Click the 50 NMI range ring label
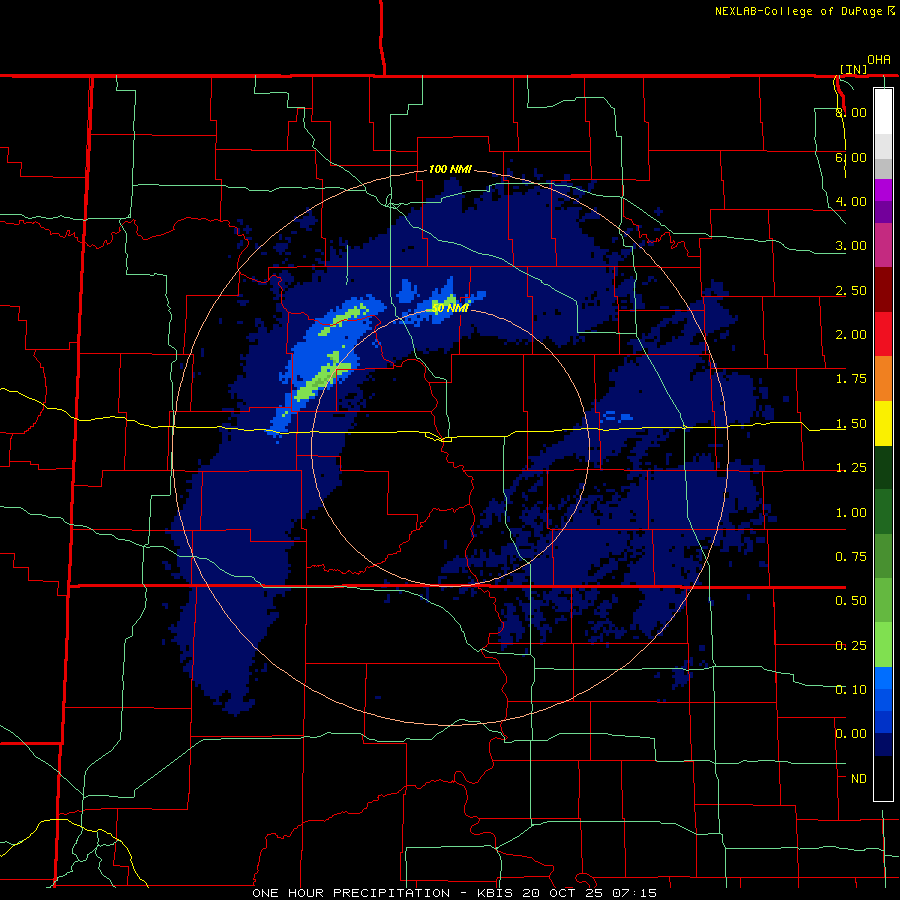Image resolution: width=900 pixels, height=900 pixels. 451,308
